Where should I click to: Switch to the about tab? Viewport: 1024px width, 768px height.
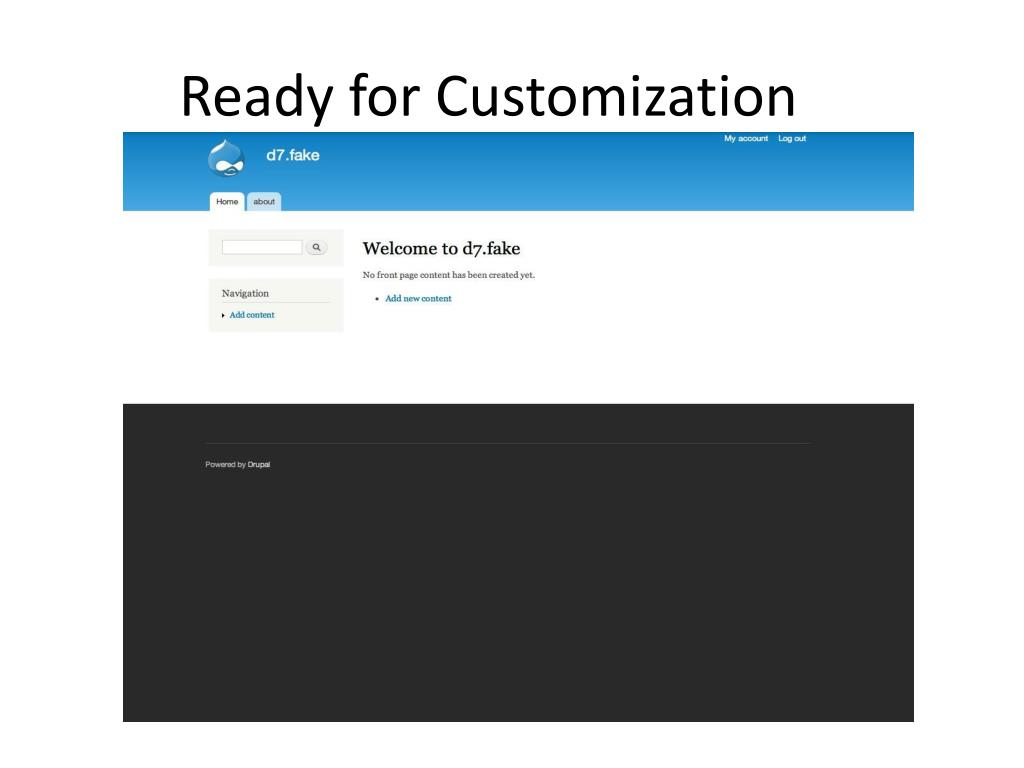(x=264, y=202)
